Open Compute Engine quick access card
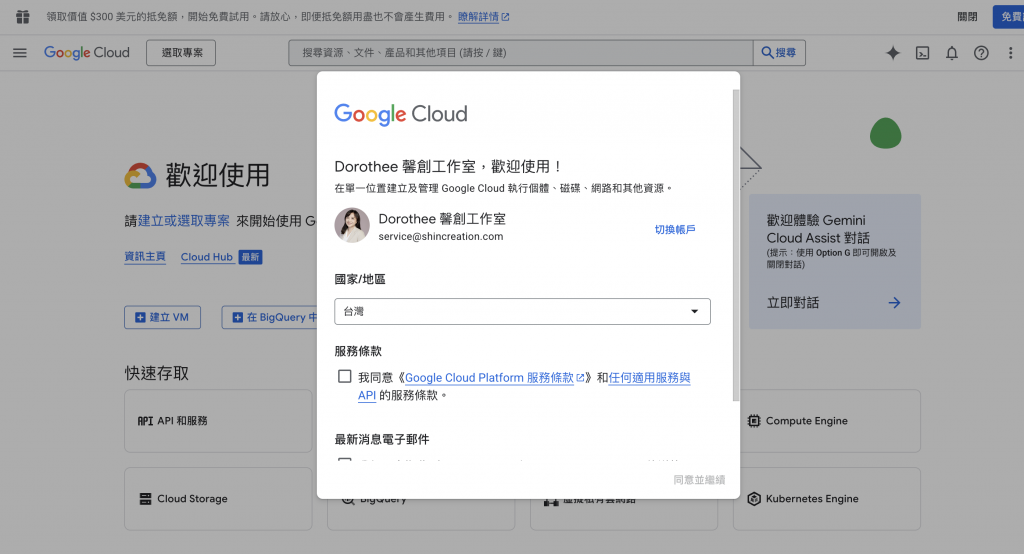Image resolution: width=1024 pixels, height=554 pixels. coord(827,421)
